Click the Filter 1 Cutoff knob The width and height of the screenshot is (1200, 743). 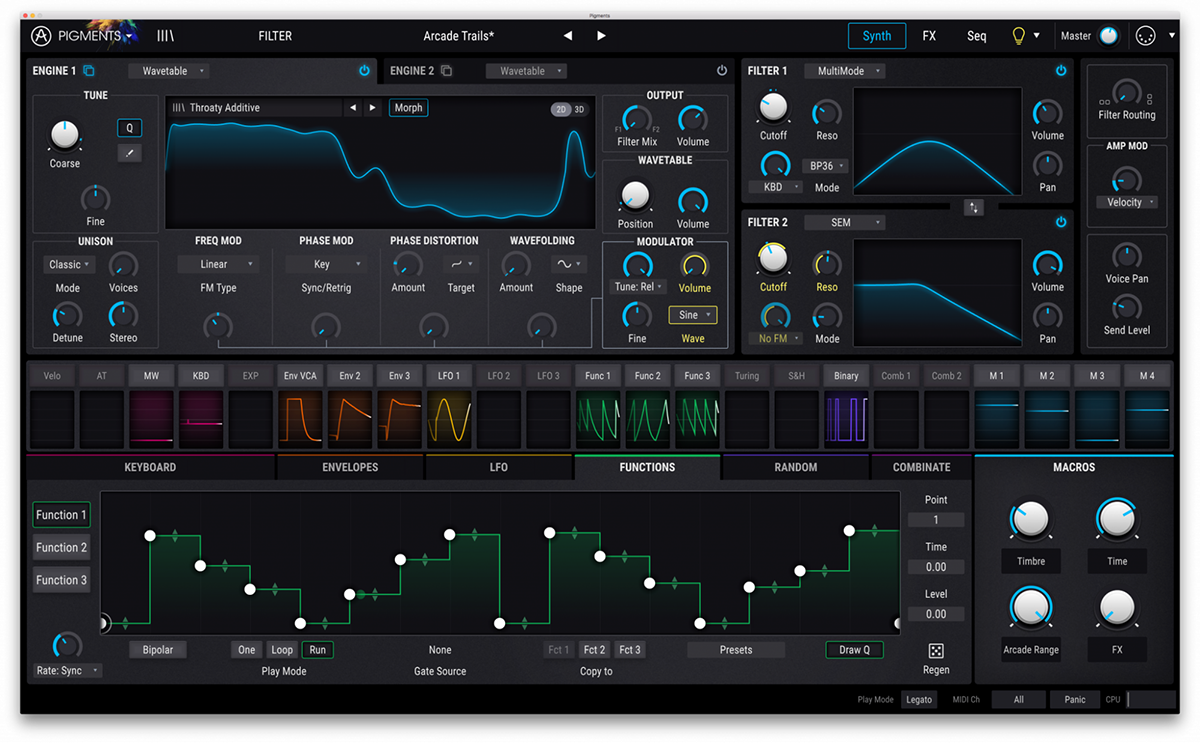click(x=773, y=107)
